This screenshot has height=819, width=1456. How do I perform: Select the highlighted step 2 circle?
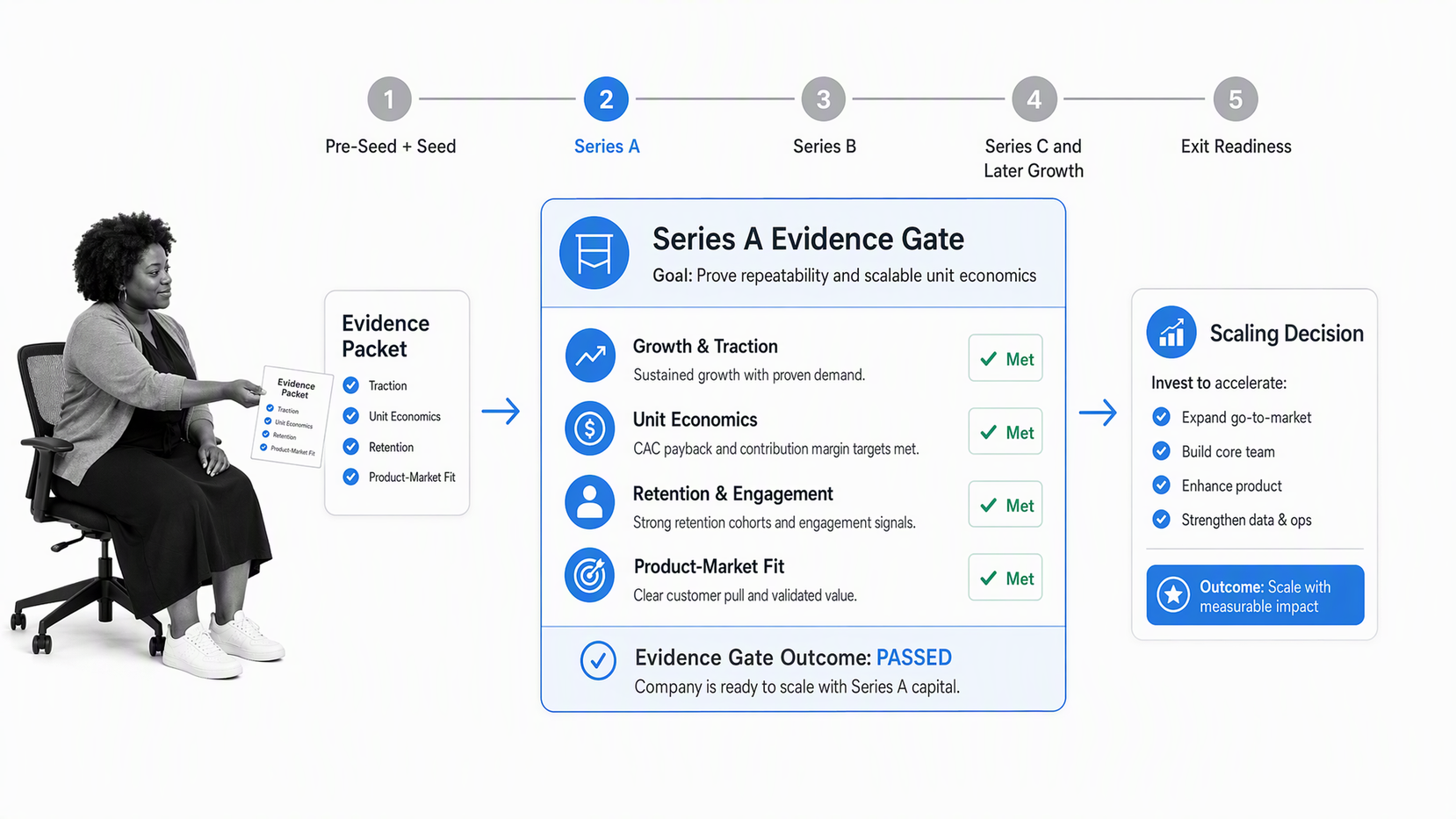[x=606, y=99]
